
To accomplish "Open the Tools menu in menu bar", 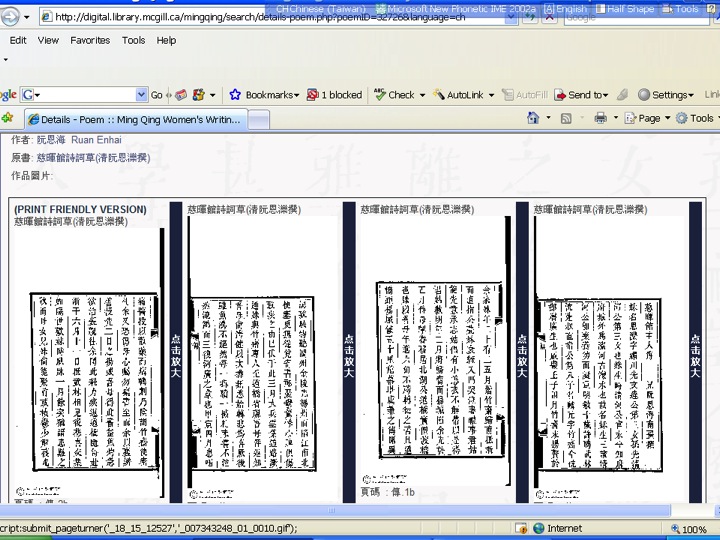I will (x=134, y=40).
